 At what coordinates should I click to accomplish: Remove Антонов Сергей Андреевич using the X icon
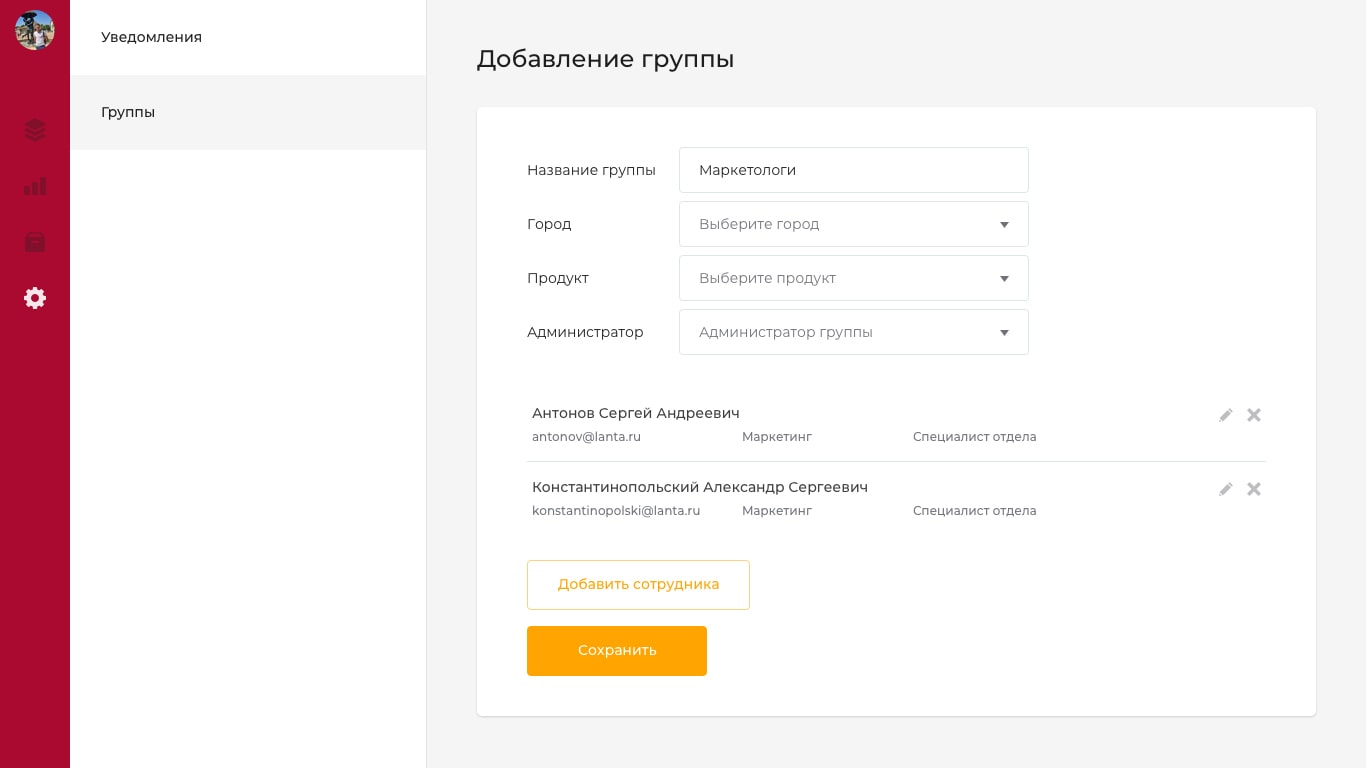pos(1254,415)
